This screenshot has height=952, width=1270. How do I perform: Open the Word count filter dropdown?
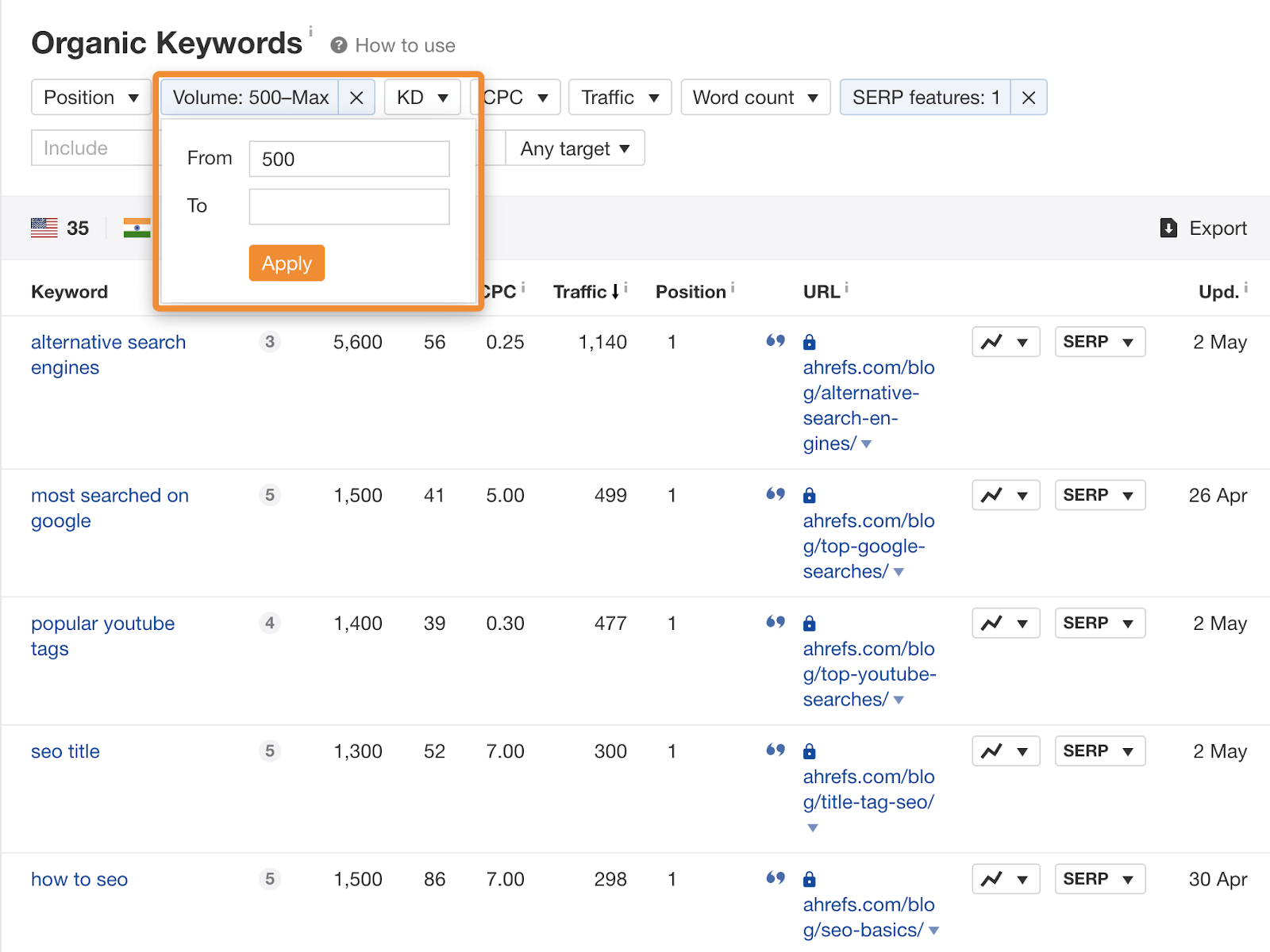(x=754, y=97)
